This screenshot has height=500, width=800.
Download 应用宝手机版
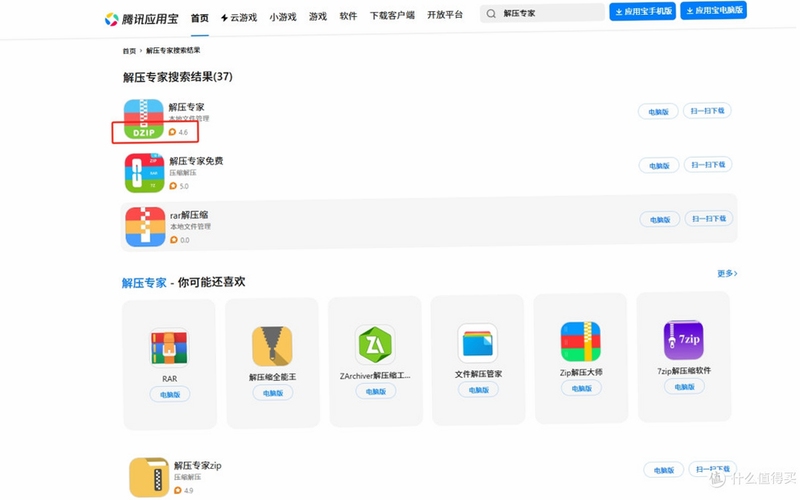[643, 11]
